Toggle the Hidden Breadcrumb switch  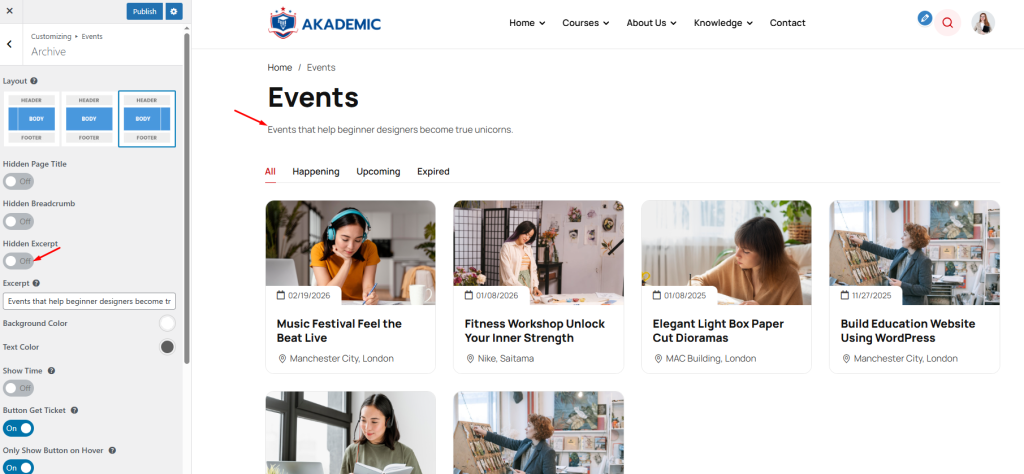pos(18,221)
